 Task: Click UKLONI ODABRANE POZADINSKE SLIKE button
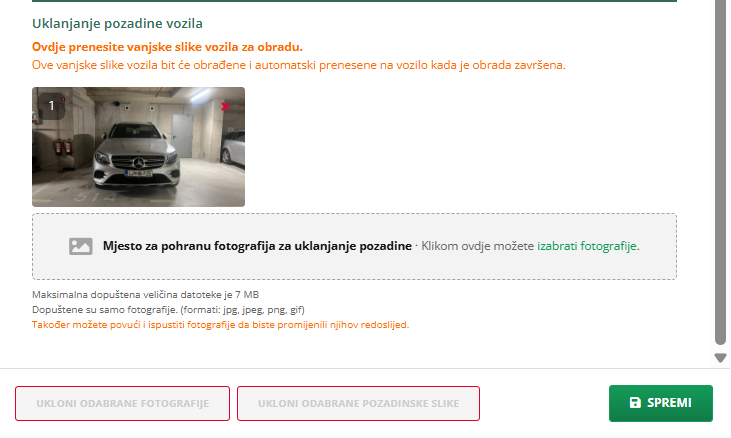click(359, 404)
